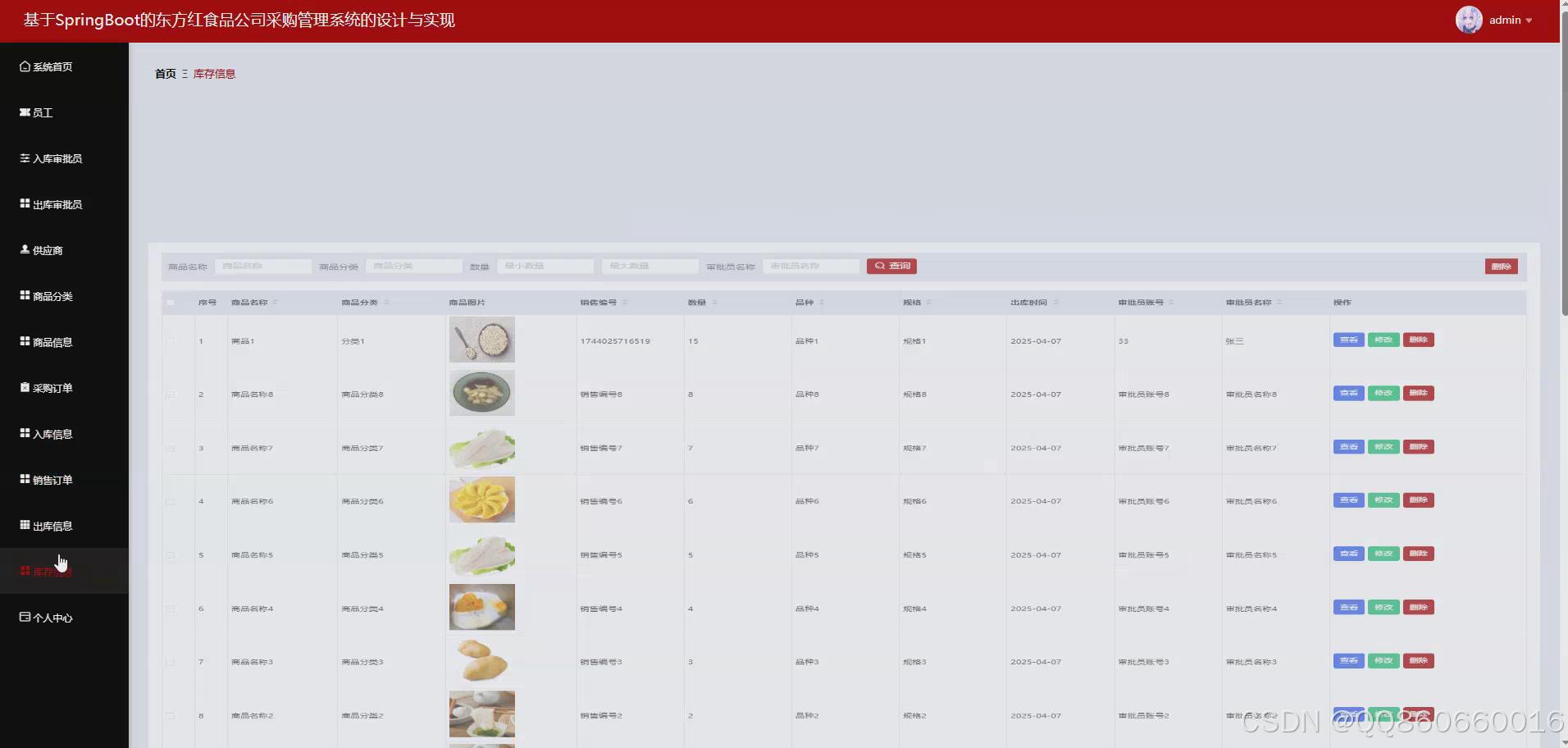Click the card icon beside 个人中心
The height and width of the screenshot is (748, 1568).
click(25, 617)
